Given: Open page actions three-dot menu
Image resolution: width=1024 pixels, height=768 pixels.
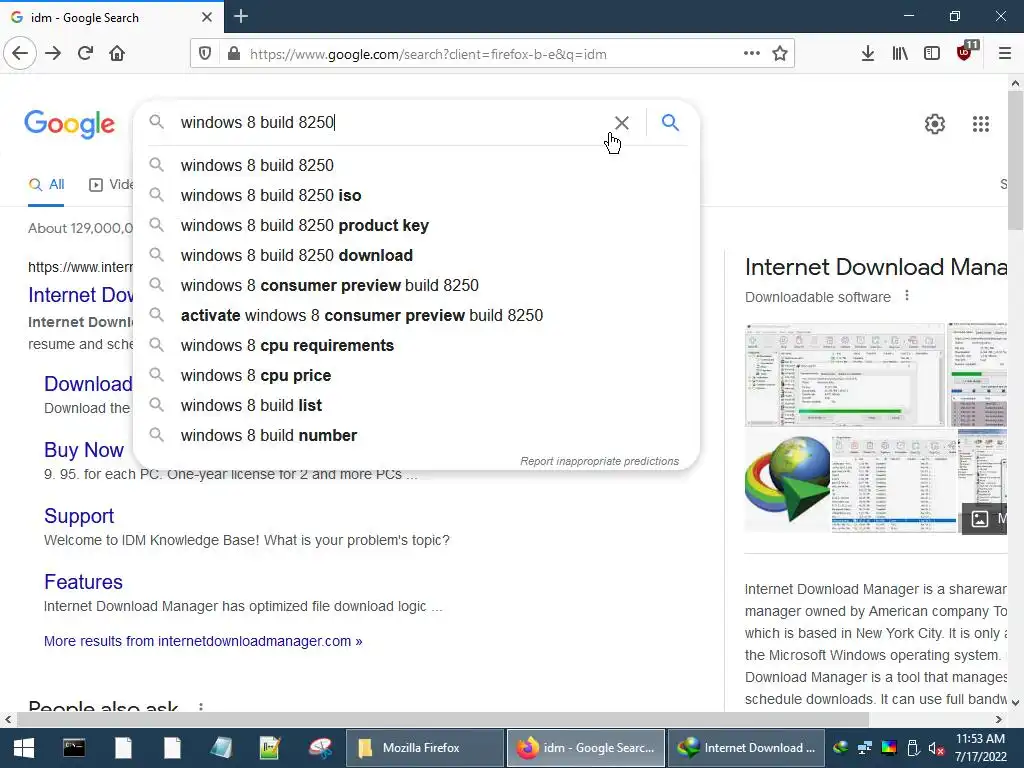Looking at the screenshot, I should [x=752, y=54].
